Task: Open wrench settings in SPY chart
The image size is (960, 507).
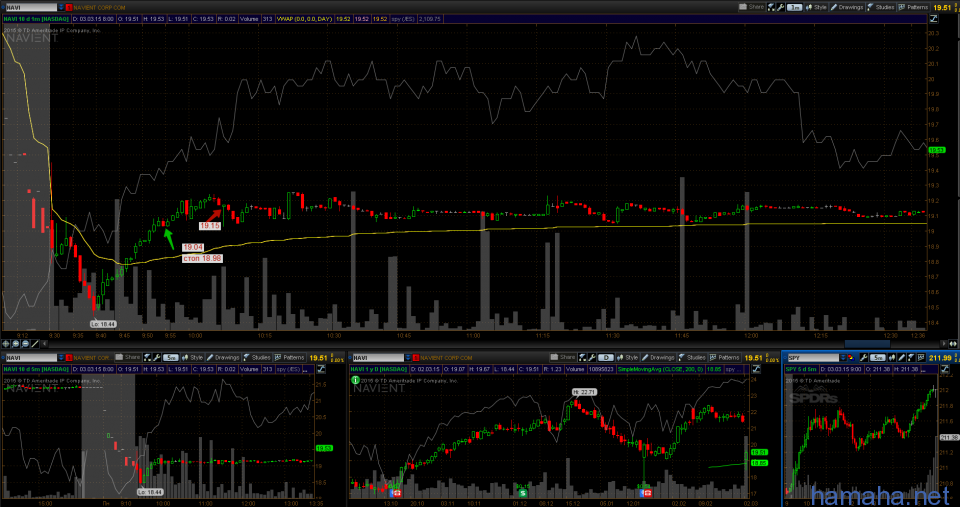Action: pyautogui.click(x=864, y=357)
